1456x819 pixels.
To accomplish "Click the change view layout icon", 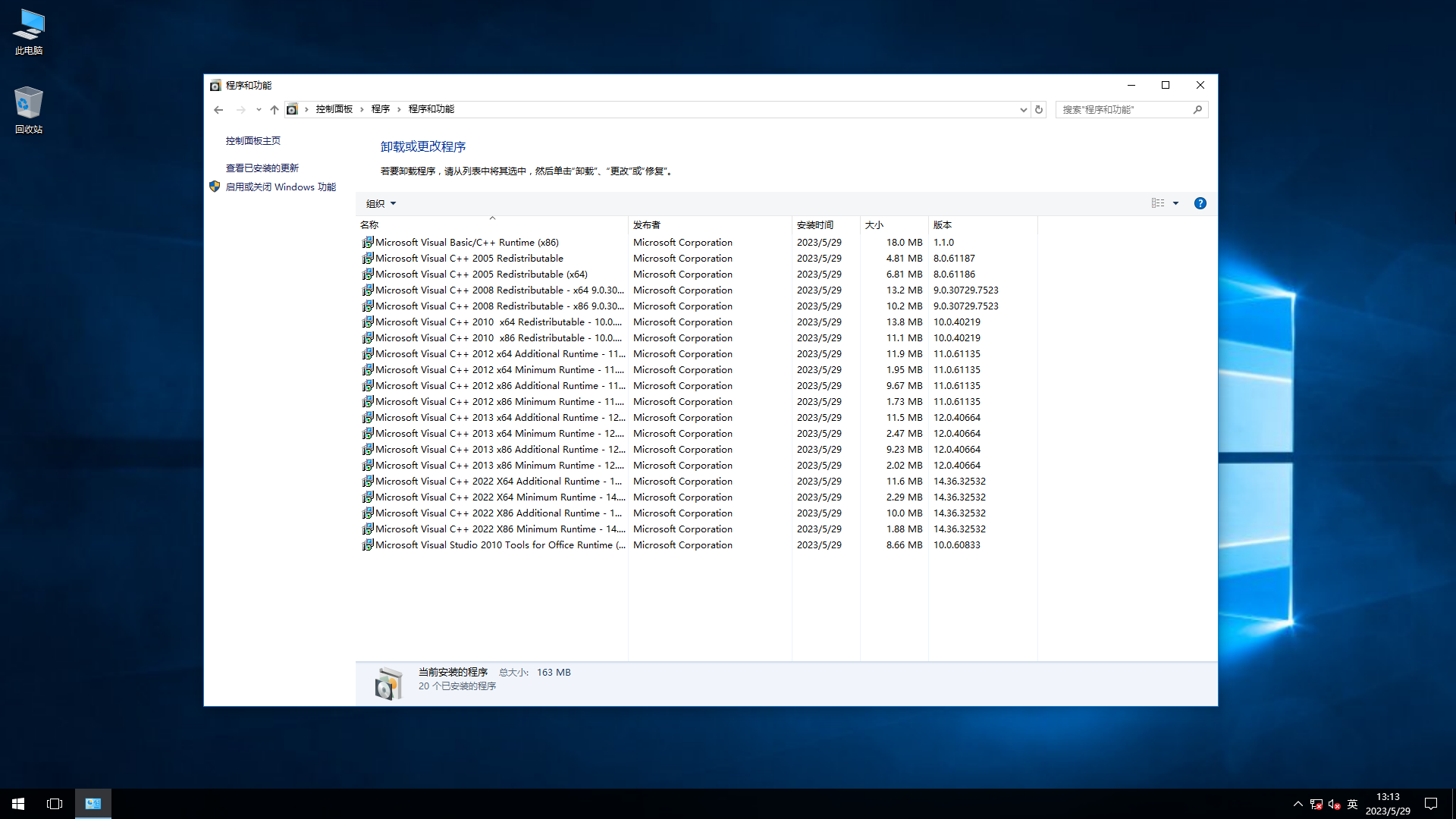I will coord(1157,203).
